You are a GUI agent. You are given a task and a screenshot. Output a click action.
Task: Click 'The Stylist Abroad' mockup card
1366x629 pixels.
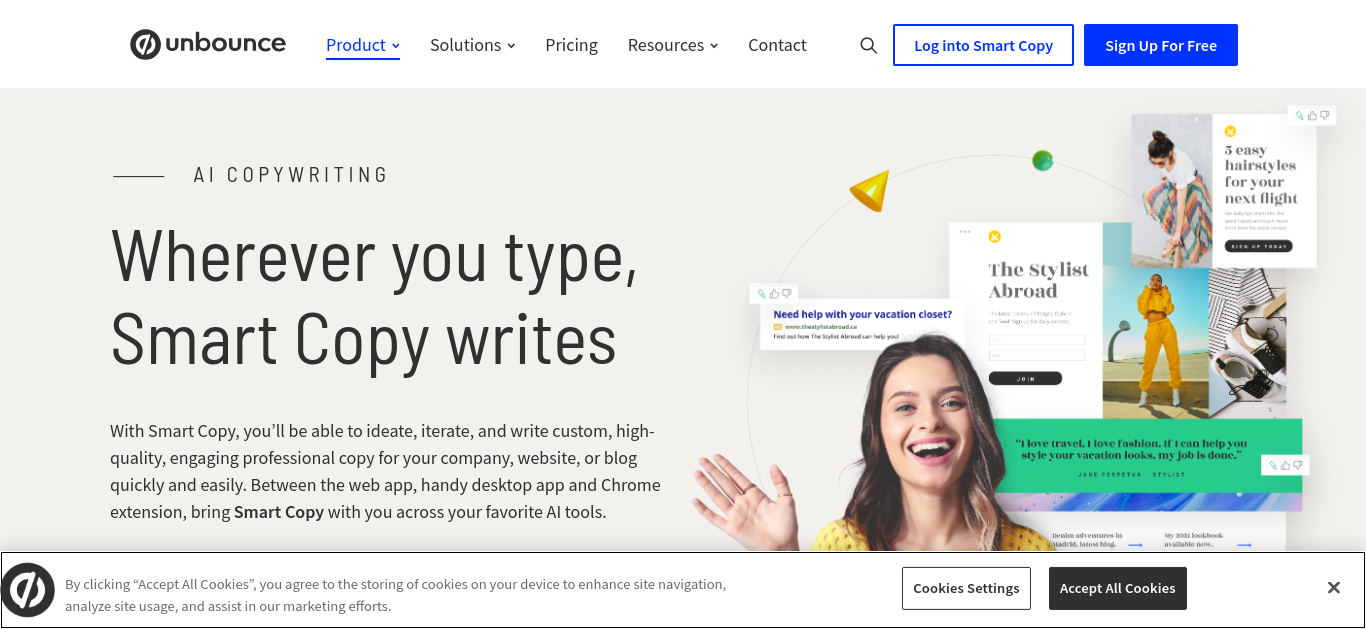point(1025,320)
